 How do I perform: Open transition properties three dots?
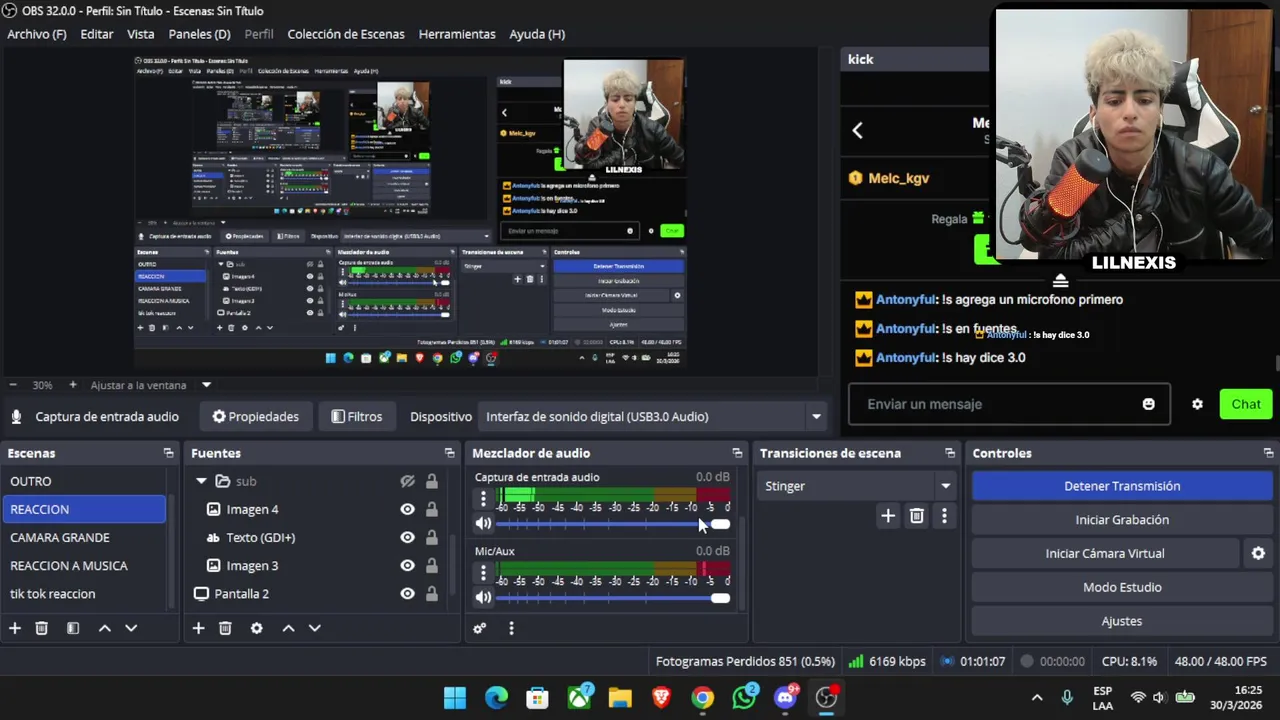tap(944, 516)
